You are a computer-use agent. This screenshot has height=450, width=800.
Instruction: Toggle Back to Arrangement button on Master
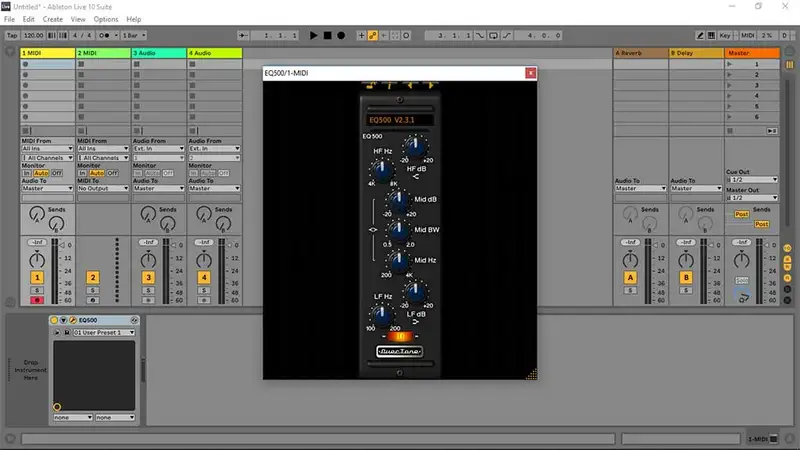point(772,131)
